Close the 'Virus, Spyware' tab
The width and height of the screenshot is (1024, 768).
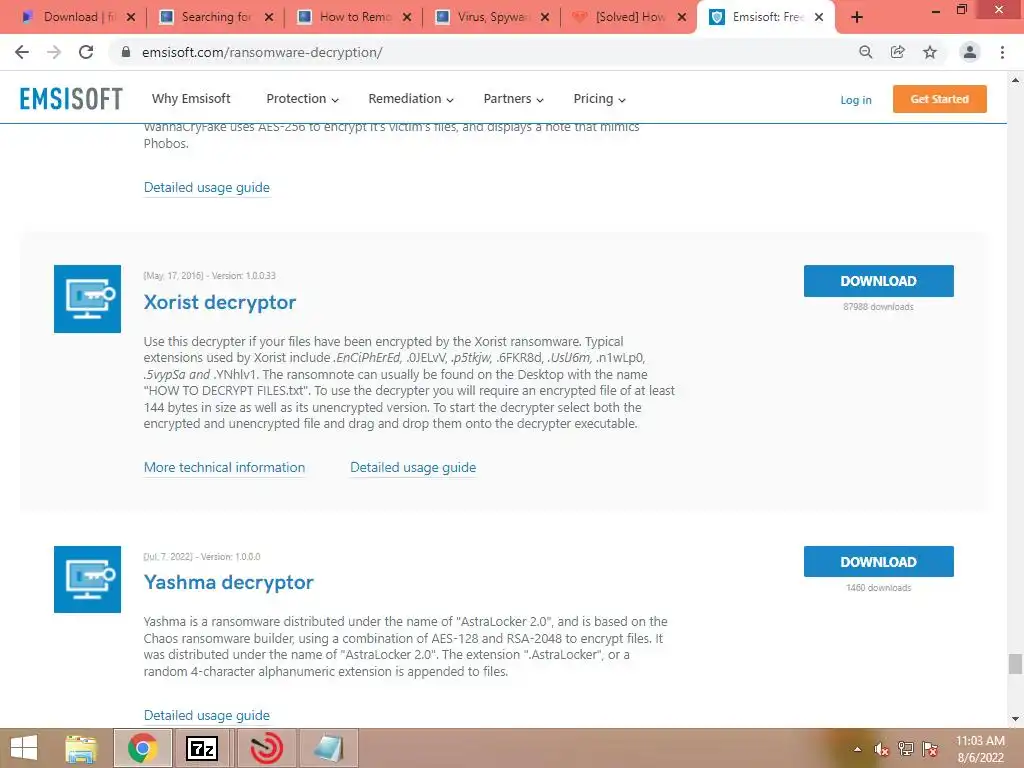(x=545, y=18)
